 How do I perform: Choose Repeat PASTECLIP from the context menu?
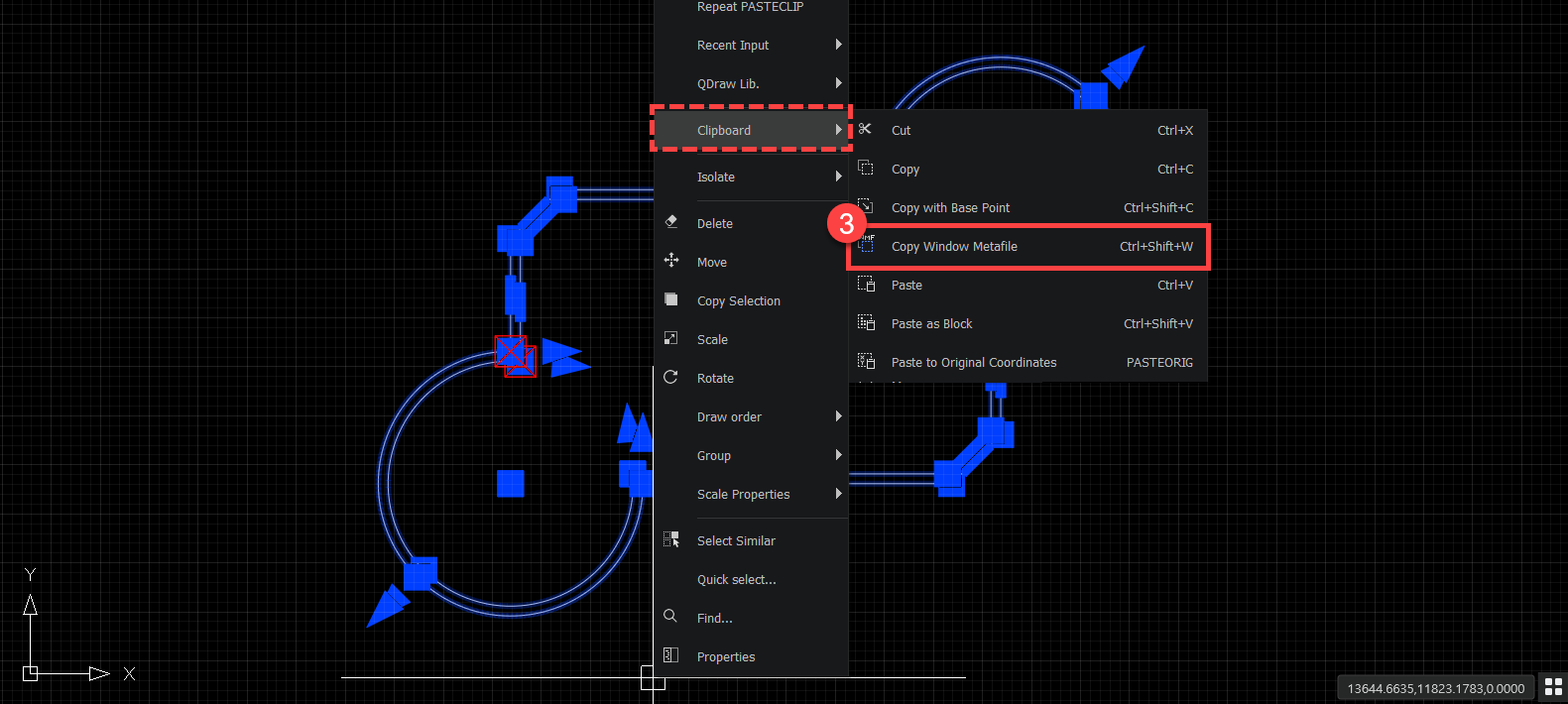coord(751,7)
